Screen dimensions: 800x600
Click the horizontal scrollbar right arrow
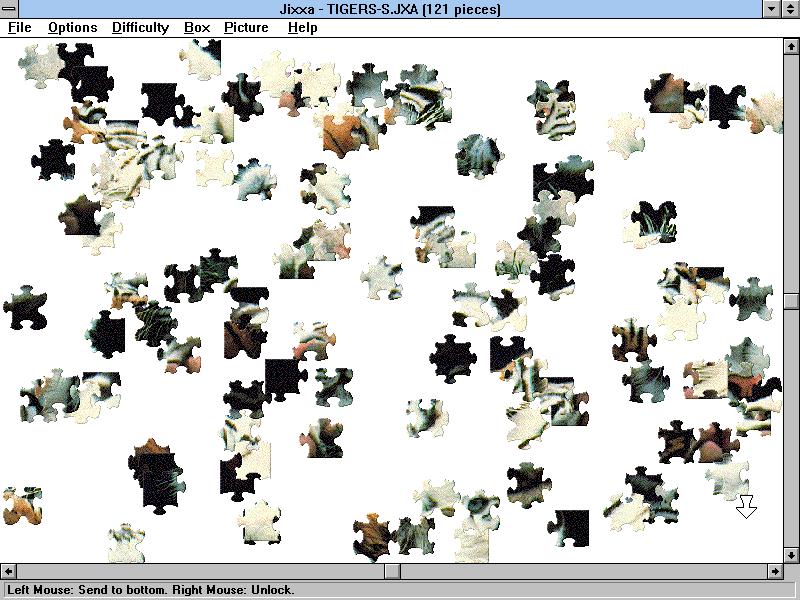tap(775, 571)
